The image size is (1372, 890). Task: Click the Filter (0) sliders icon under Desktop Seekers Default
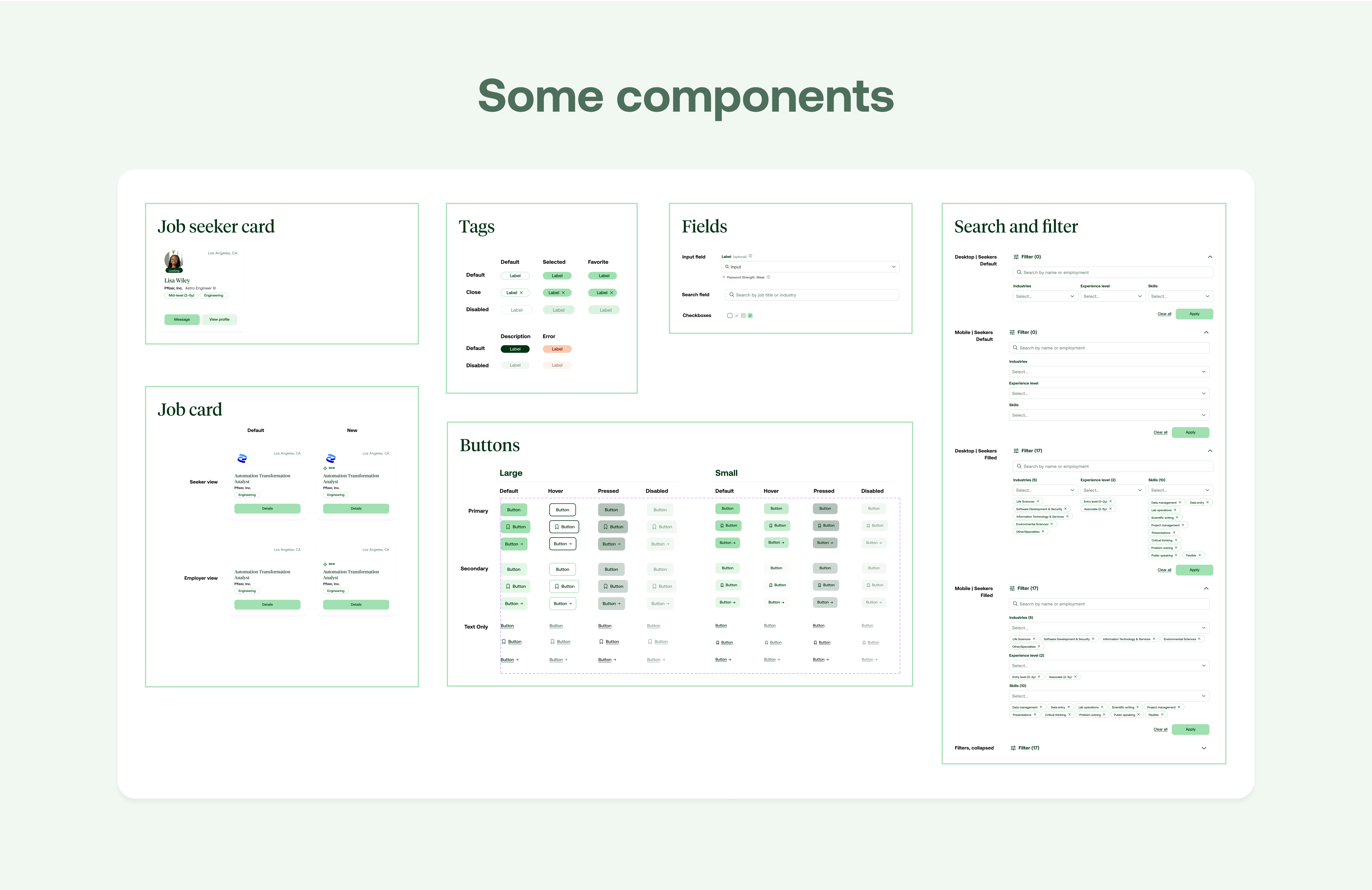pyautogui.click(x=1016, y=257)
